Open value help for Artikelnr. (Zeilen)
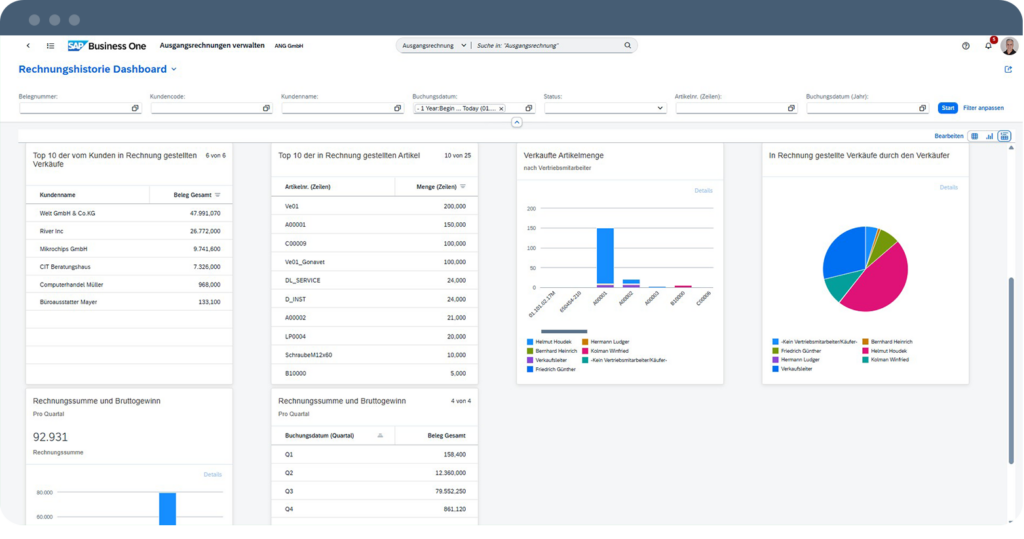The height and width of the screenshot is (539, 1024). tap(792, 108)
